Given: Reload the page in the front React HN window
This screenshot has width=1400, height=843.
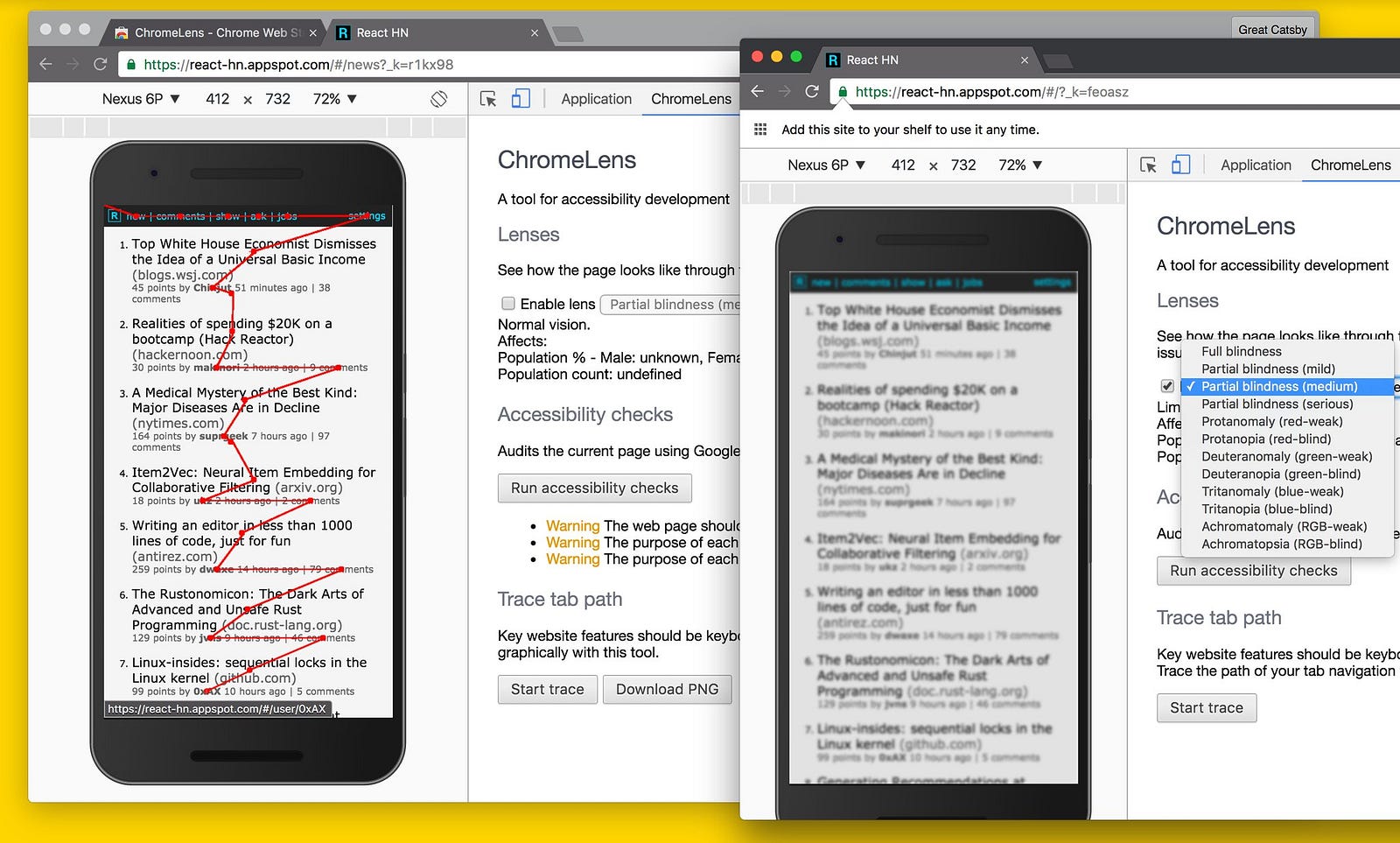Looking at the screenshot, I should click(812, 91).
